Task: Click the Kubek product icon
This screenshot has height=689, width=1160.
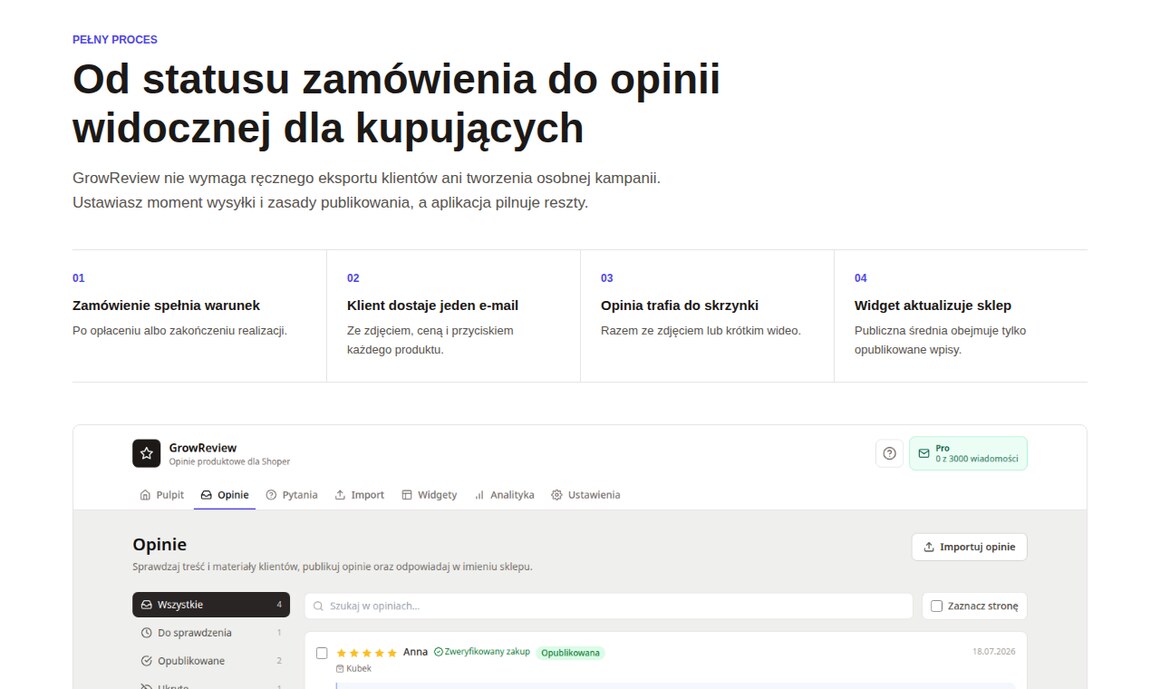Action: coord(340,668)
